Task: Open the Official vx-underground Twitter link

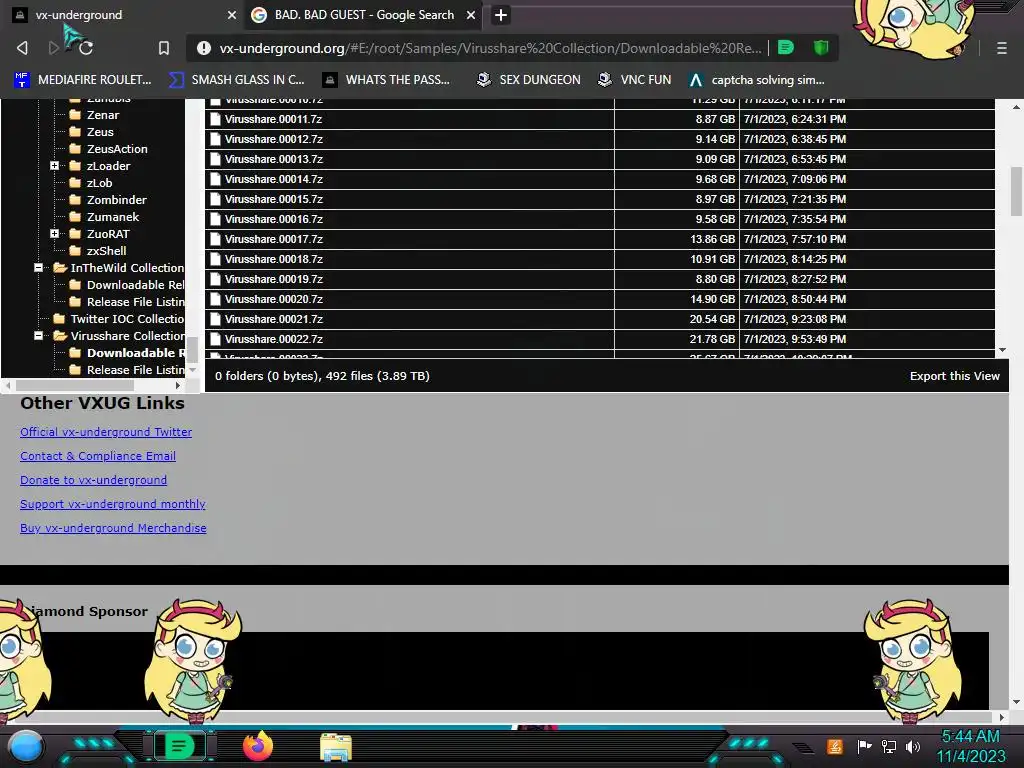Action: tap(106, 432)
